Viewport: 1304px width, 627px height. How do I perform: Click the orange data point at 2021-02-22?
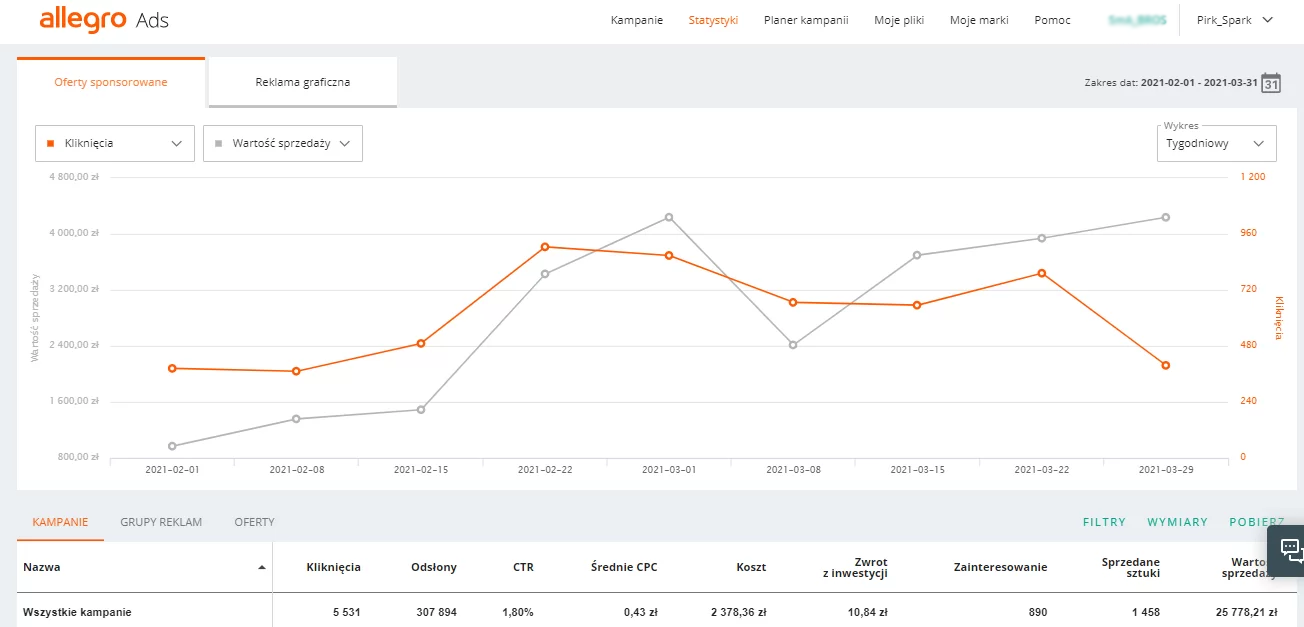(545, 247)
